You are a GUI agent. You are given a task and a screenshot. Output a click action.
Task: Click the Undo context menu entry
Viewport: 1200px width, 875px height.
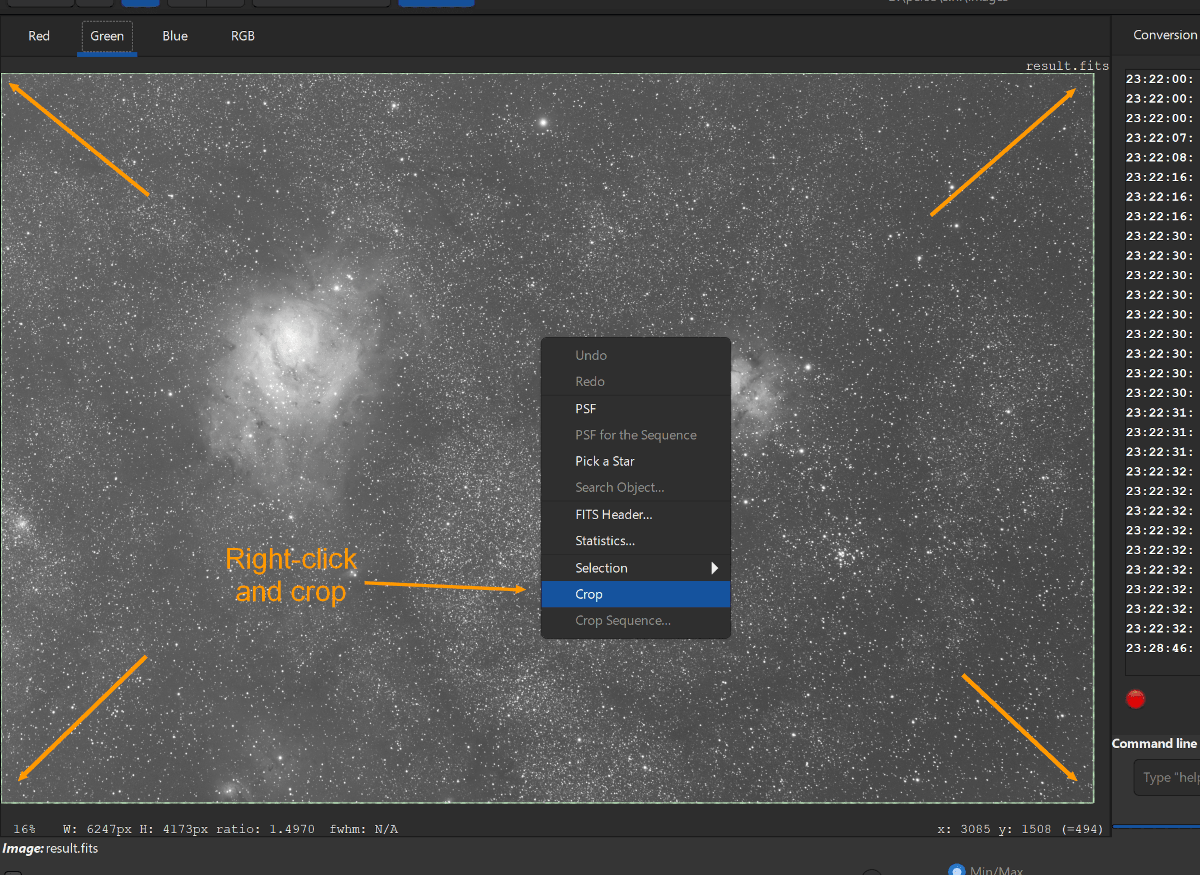[x=591, y=355]
